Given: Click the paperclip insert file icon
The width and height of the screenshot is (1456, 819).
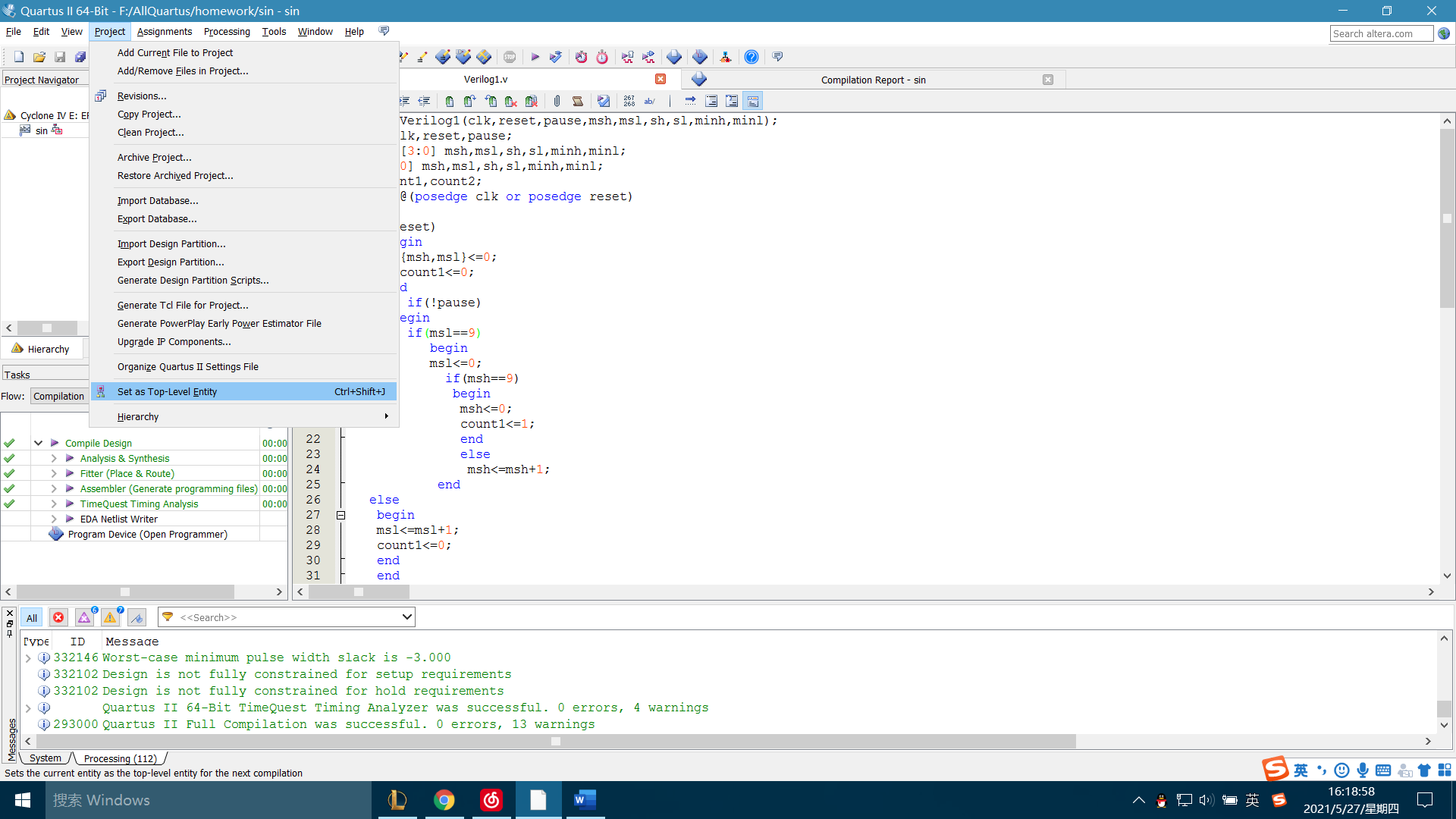Looking at the screenshot, I should coord(557,101).
